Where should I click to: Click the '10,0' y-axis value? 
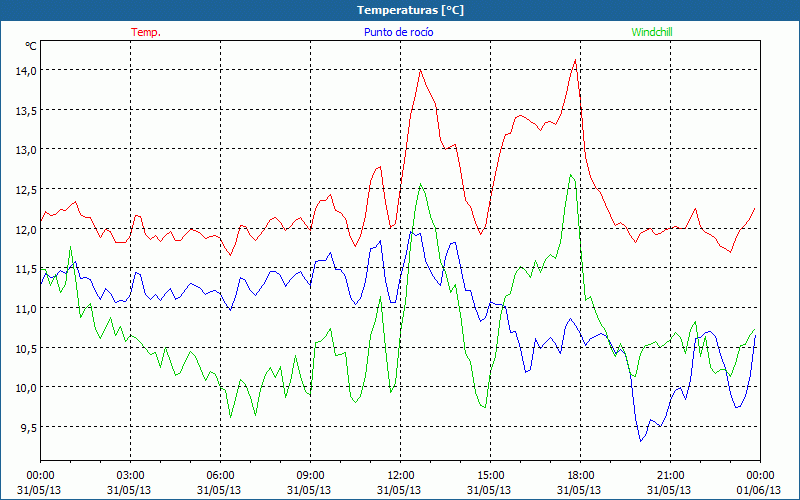(x=26, y=388)
